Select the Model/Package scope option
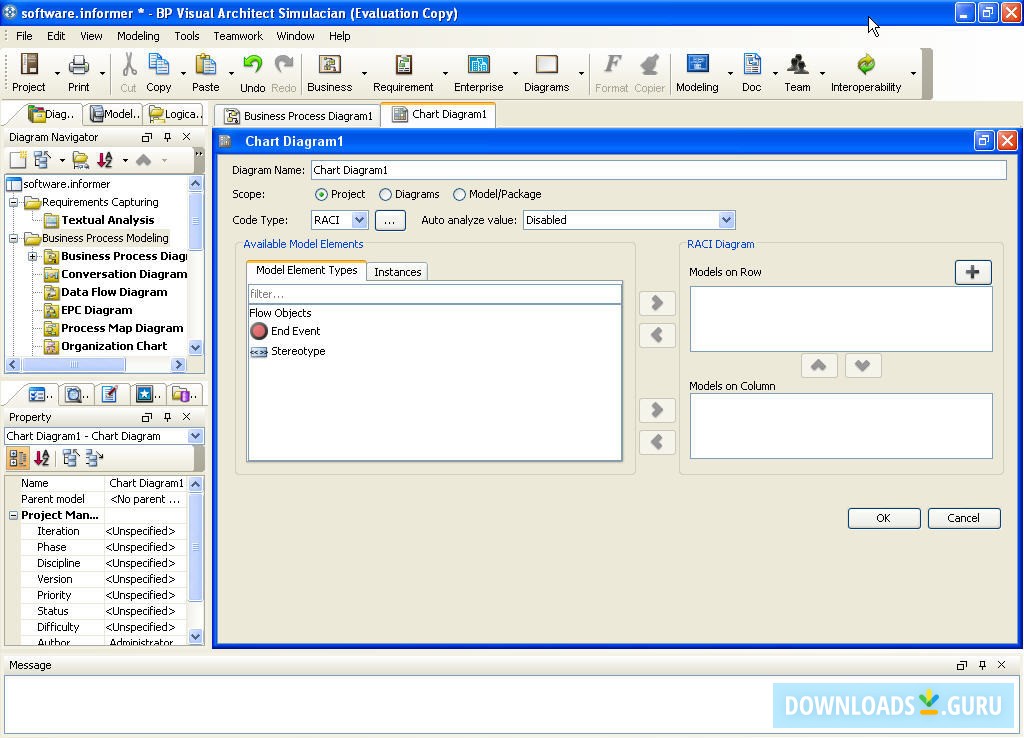Screen dimensions: 1024x738 coord(459,194)
